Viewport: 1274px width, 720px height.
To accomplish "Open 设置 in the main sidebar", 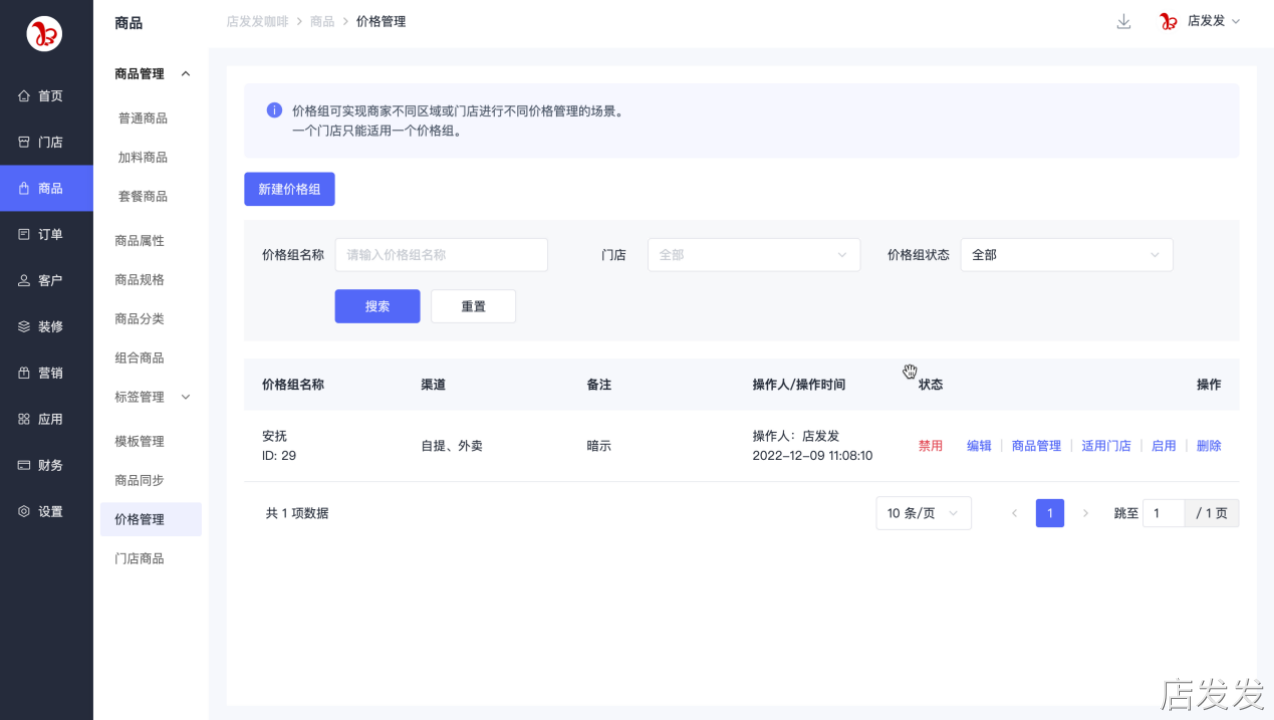I will (46, 511).
